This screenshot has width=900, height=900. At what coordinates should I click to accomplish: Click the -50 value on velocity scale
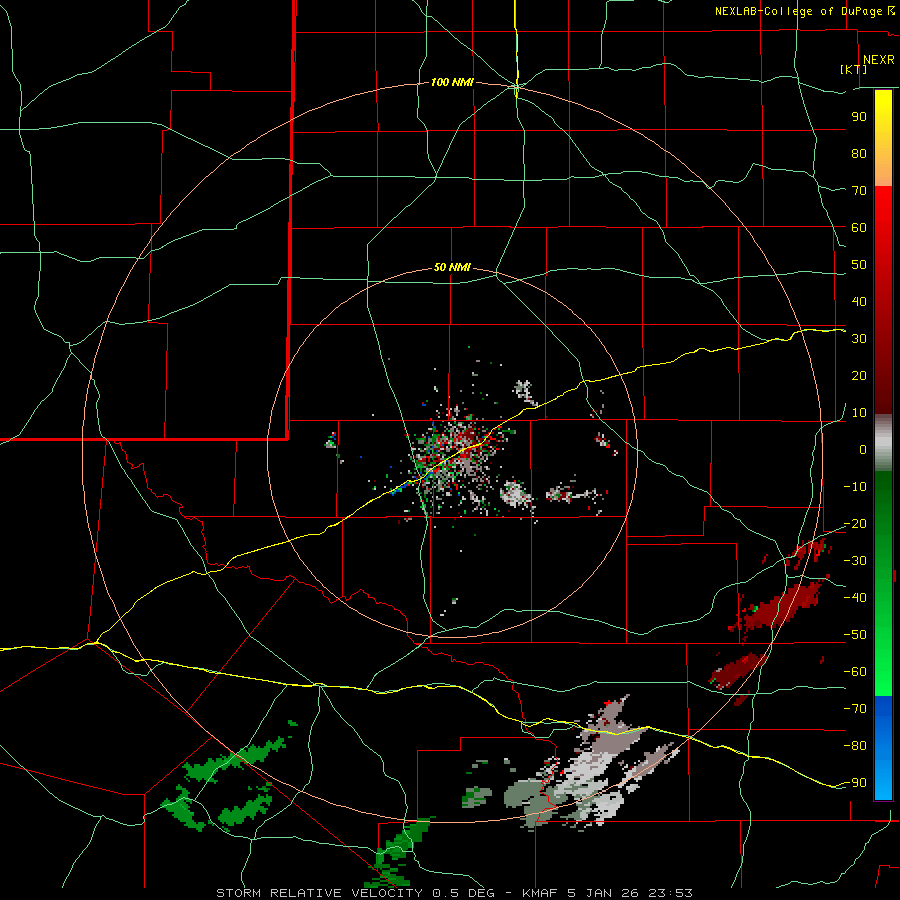click(855, 635)
